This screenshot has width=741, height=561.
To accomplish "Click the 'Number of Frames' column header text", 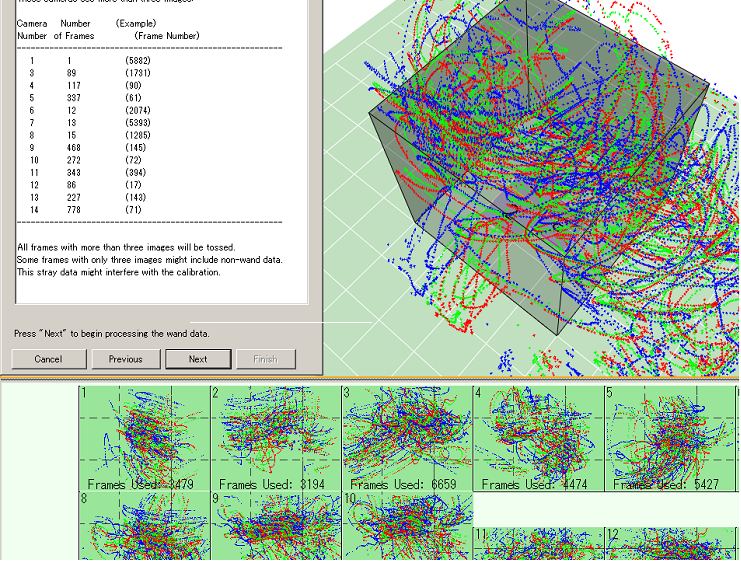I will tap(74, 29).
